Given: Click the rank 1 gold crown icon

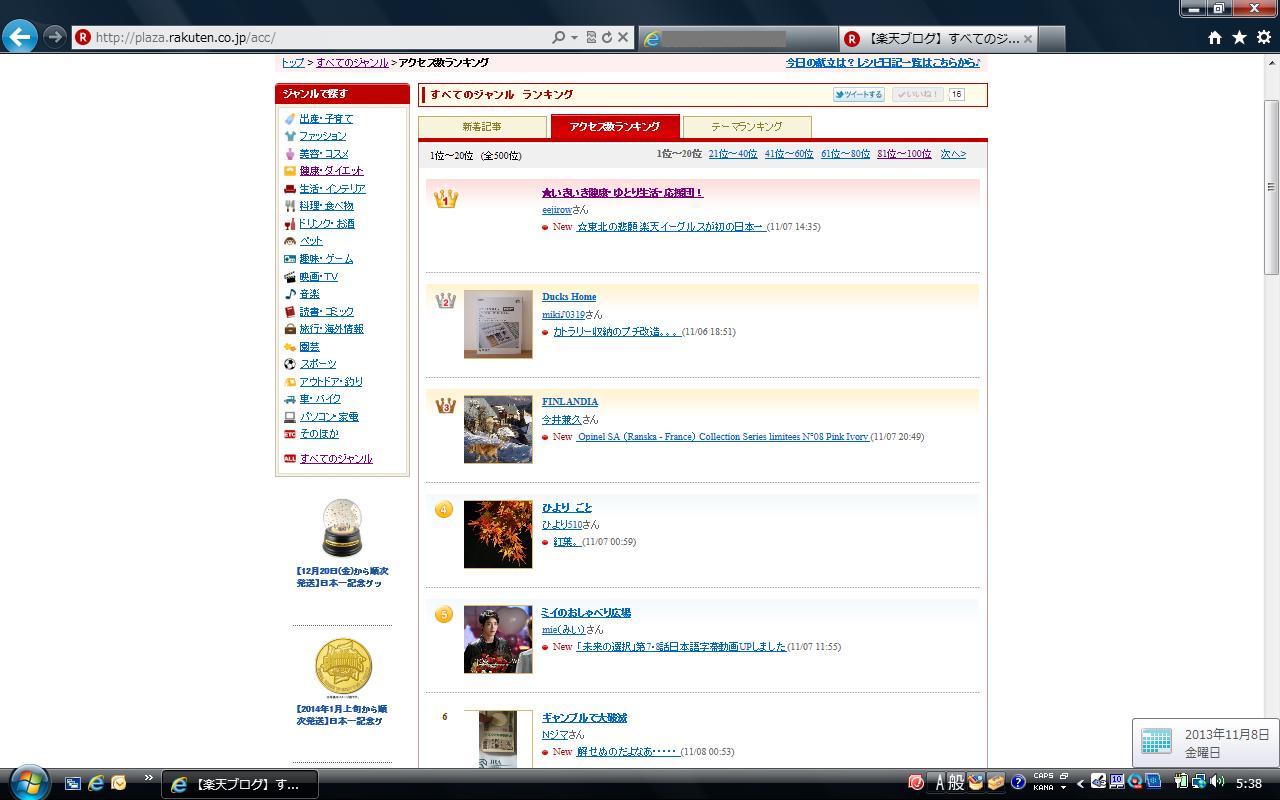Looking at the screenshot, I should tap(446, 199).
